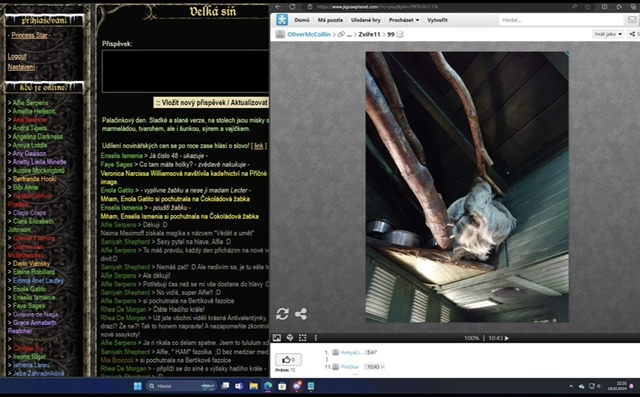Open the messages envelope icon
Image resolution: width=640 pixels, height=397 pixels.
632,20
